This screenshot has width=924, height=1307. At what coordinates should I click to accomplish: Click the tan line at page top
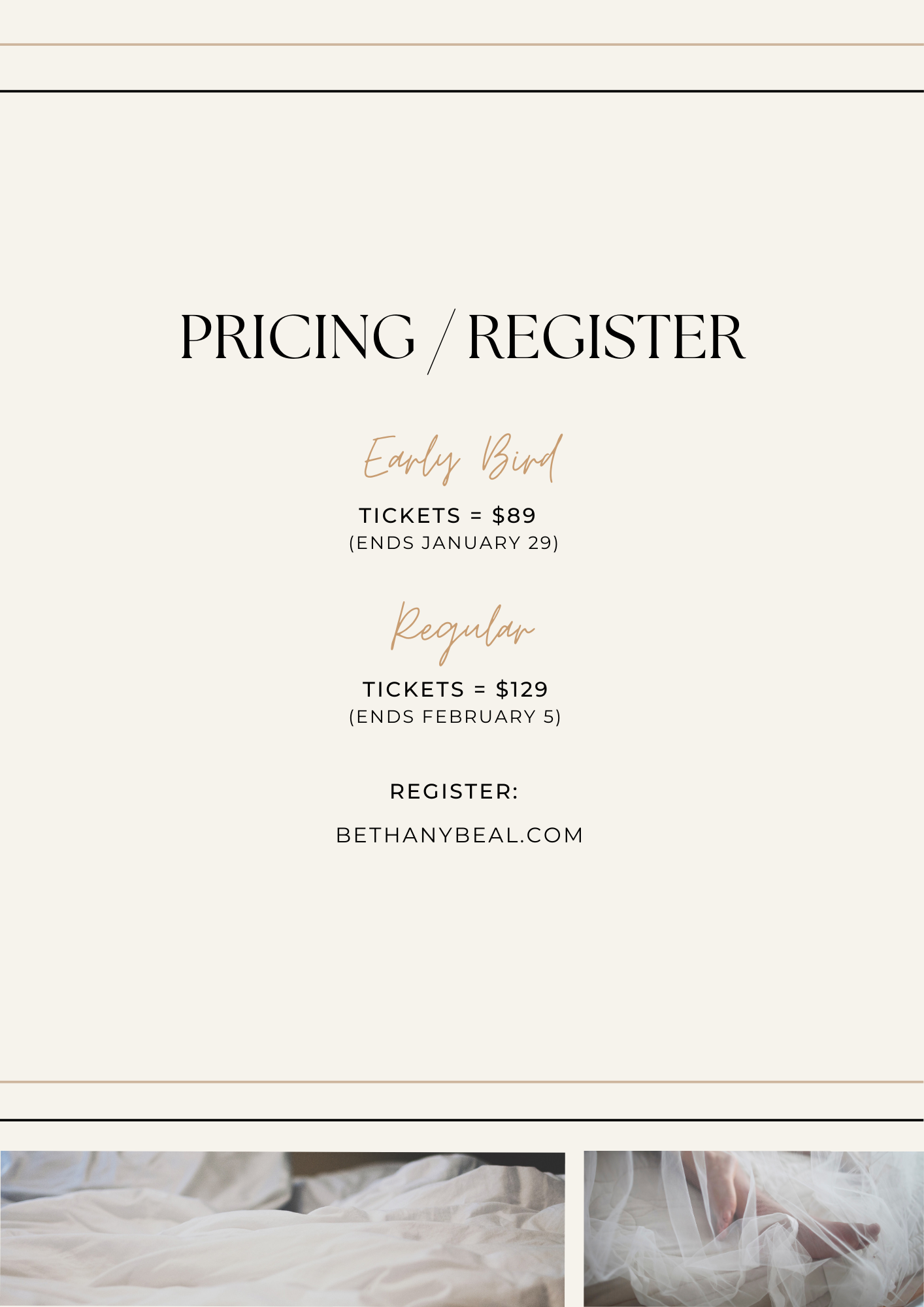tap(462, 44)
